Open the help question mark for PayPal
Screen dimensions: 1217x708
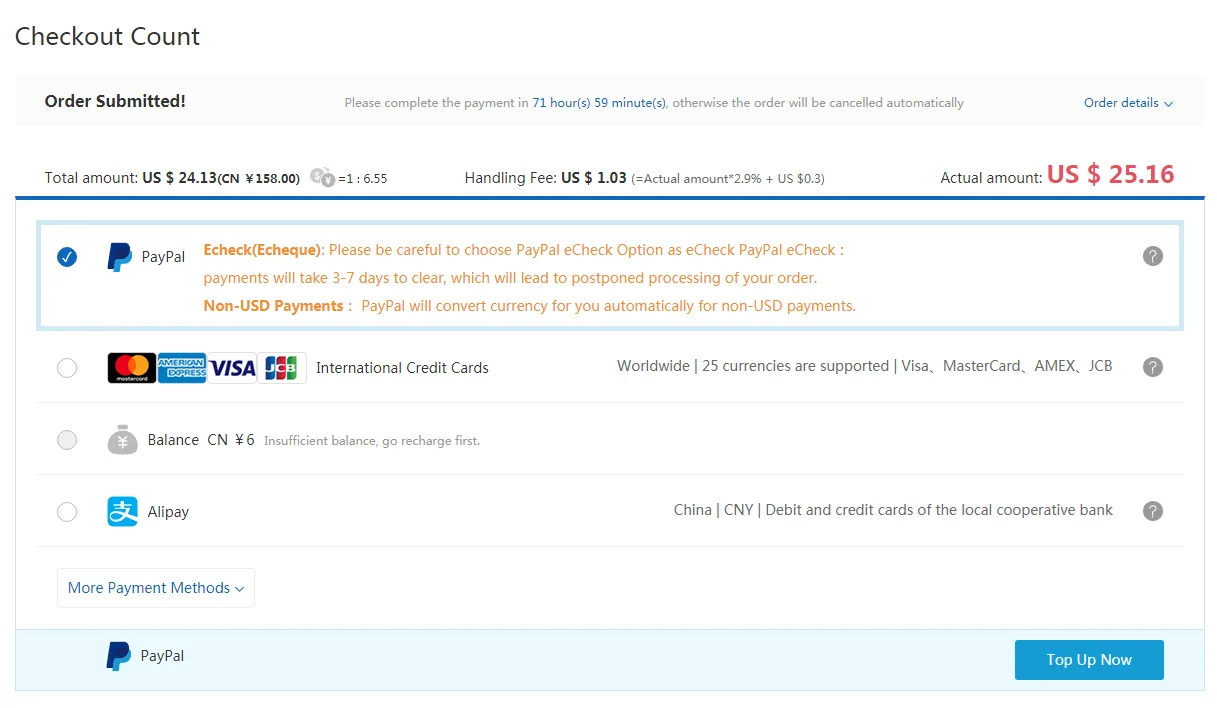1153,256
